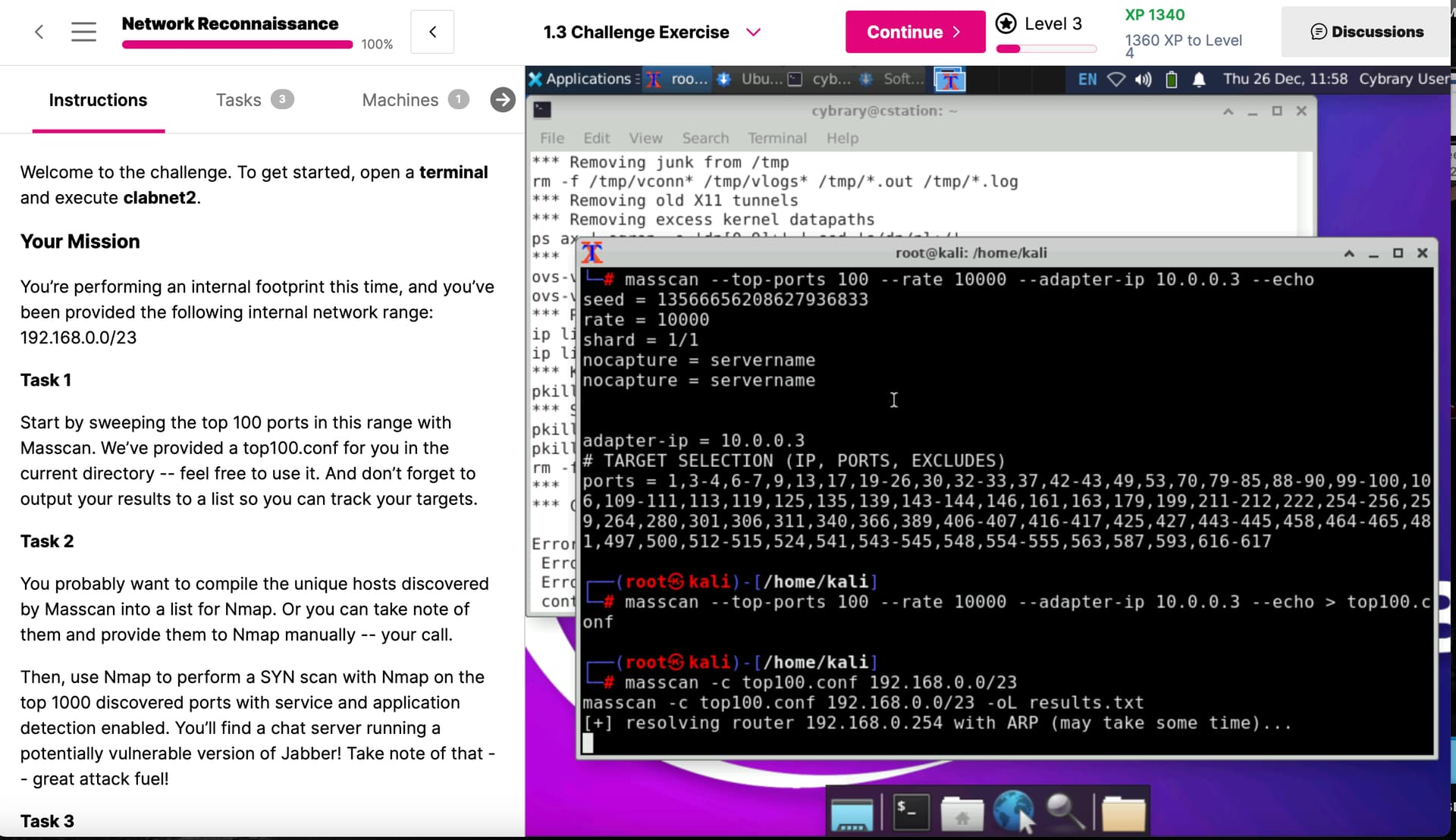1456x840 pixels.
Task: Expand the 1.3 Challenge Exercise dropdown
Action: 753,32
